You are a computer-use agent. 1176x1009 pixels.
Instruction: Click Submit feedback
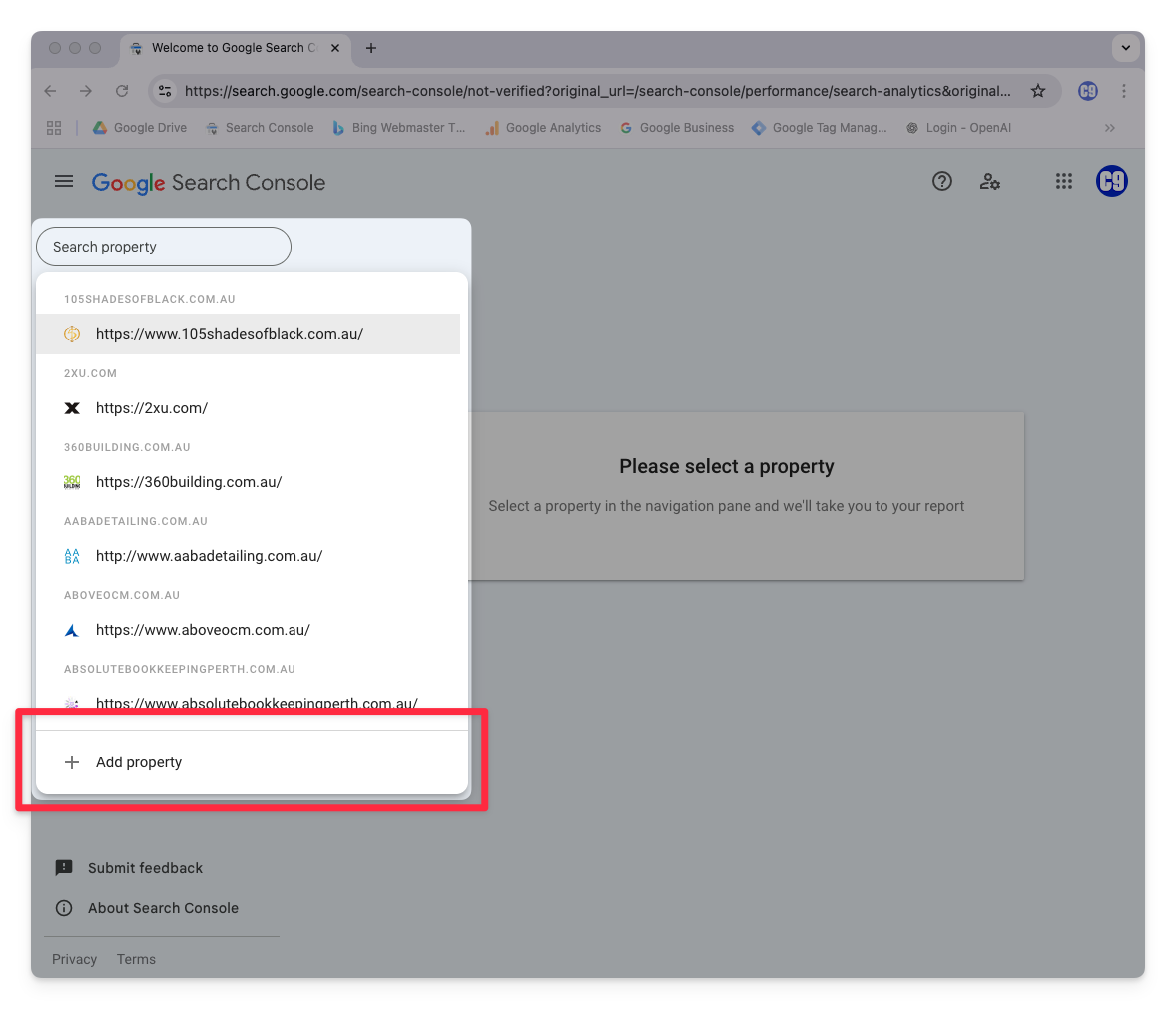click(145, 868)
